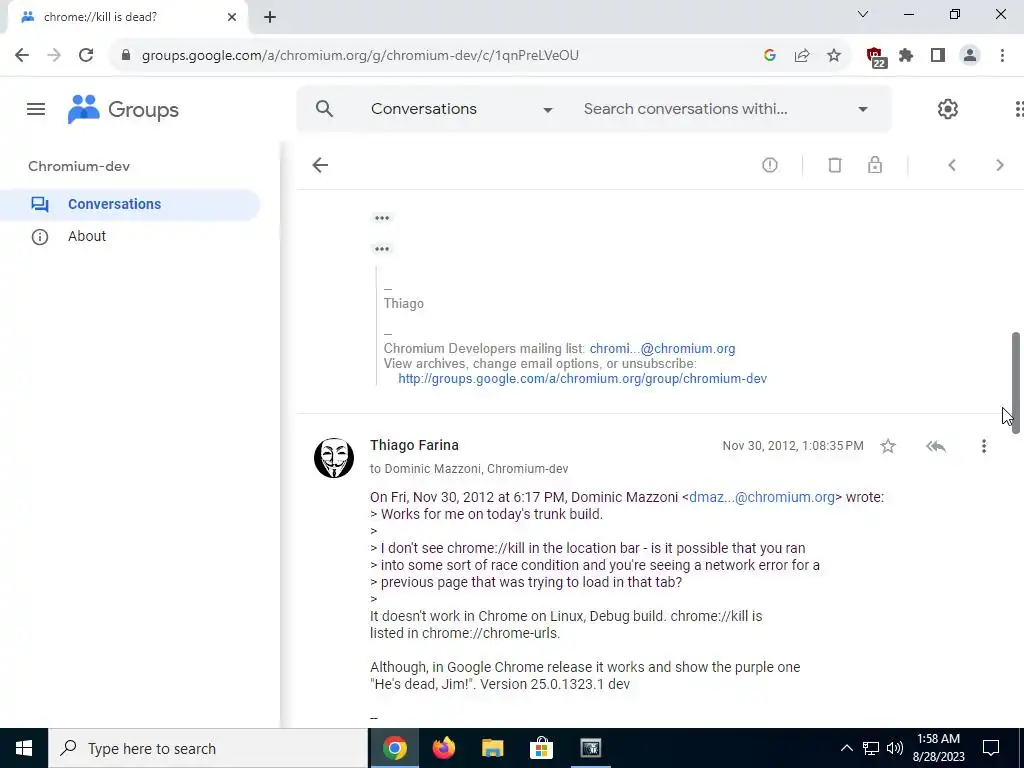Open the dmaz...@chromium.org email link
The width and height of the screenshot is (1024, 768).
[x=762, y=497]
